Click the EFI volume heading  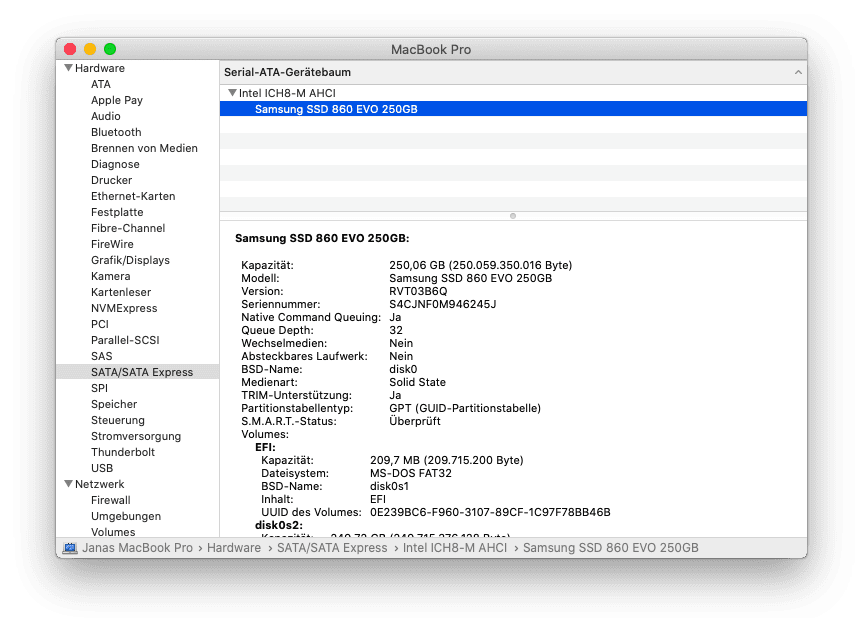coord(265,448)
